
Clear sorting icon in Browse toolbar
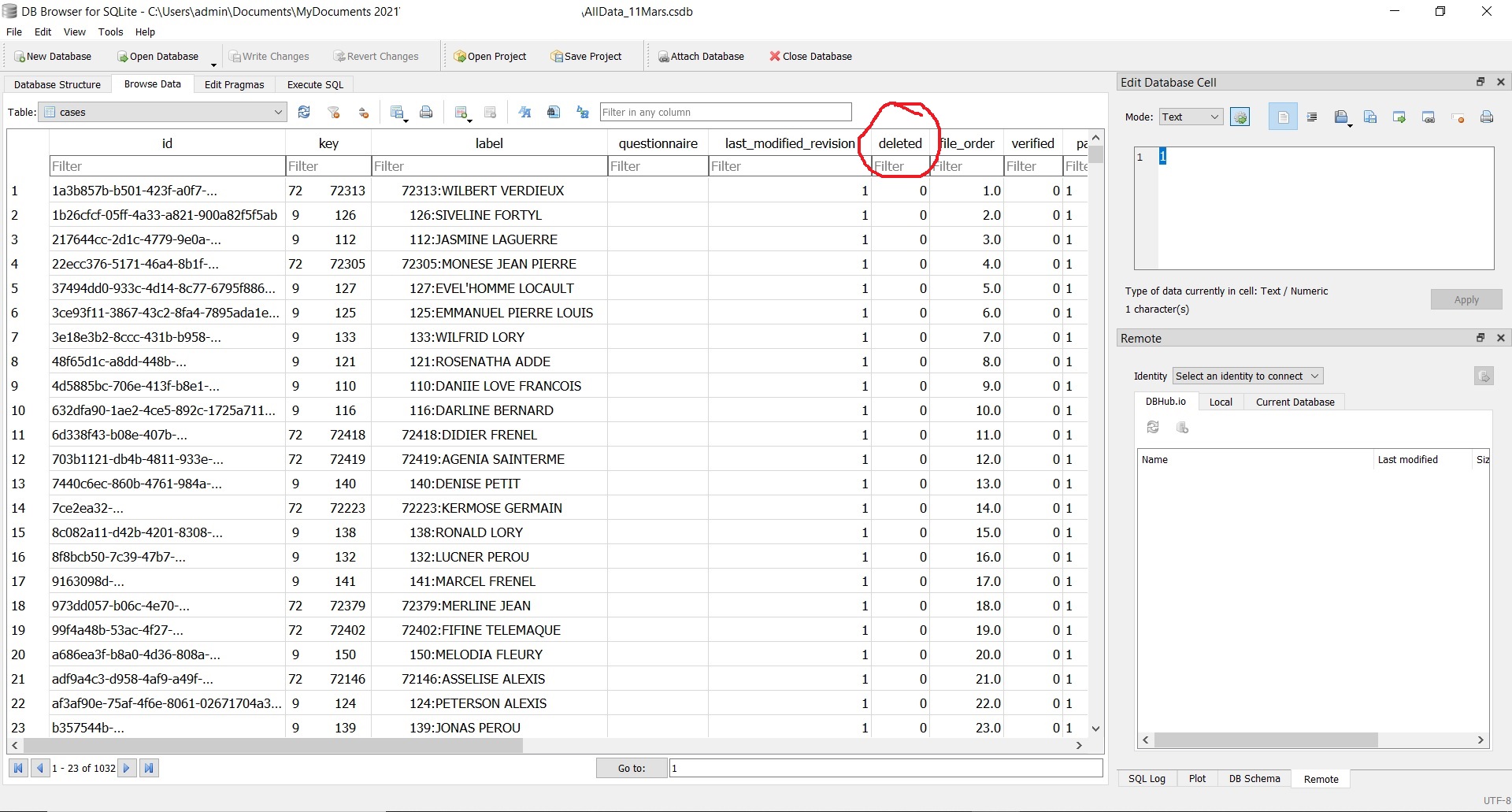click(363, 113)
